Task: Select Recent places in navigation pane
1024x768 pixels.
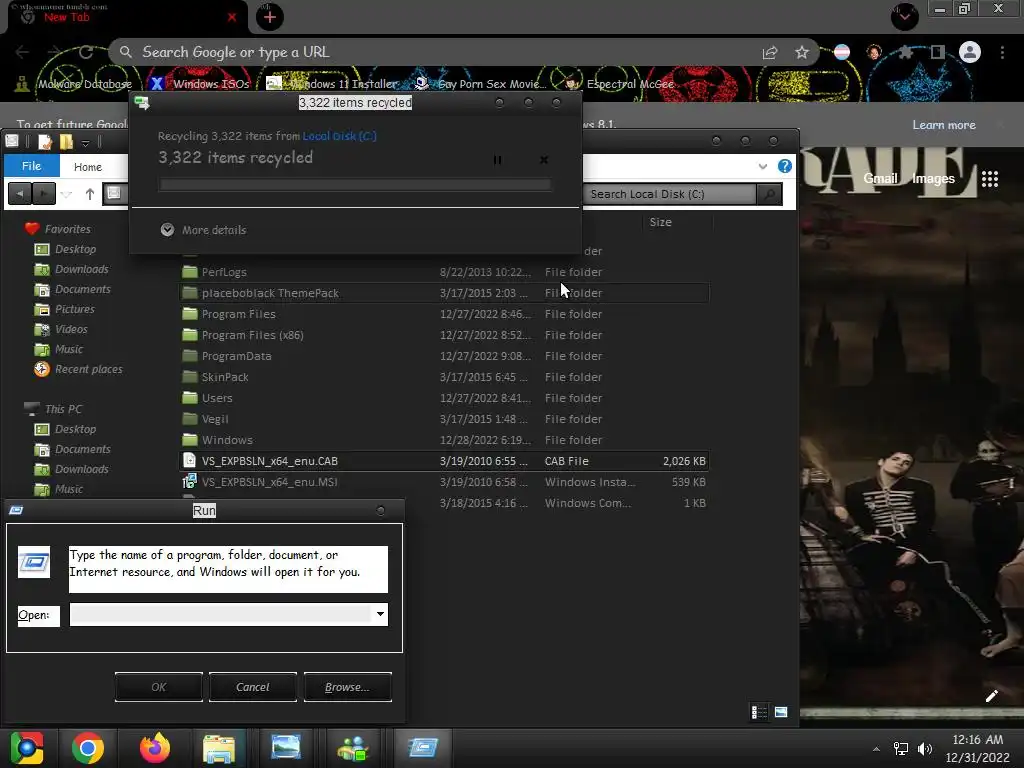Action: click(78, 369)
